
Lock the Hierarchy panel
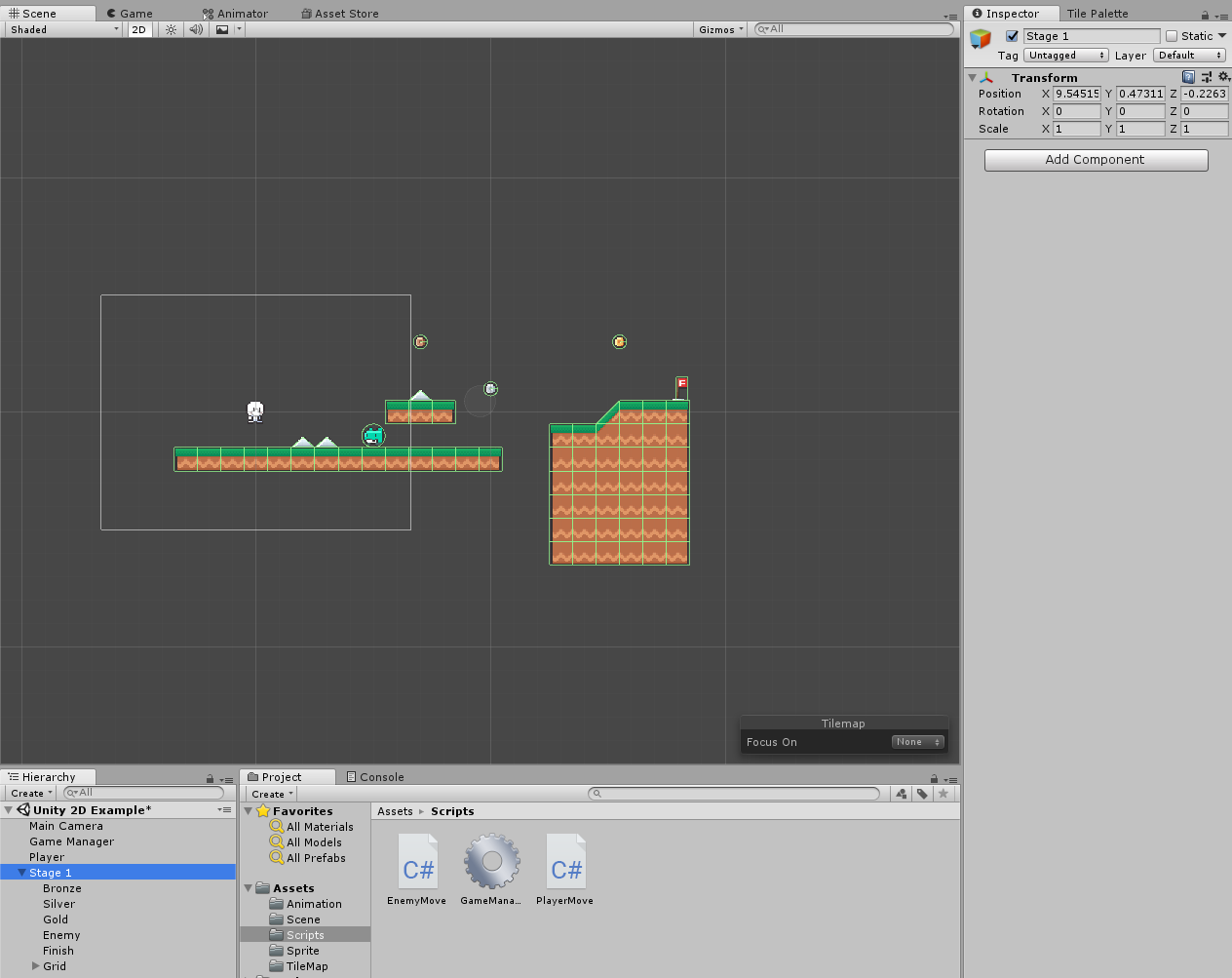coord(210,778)
